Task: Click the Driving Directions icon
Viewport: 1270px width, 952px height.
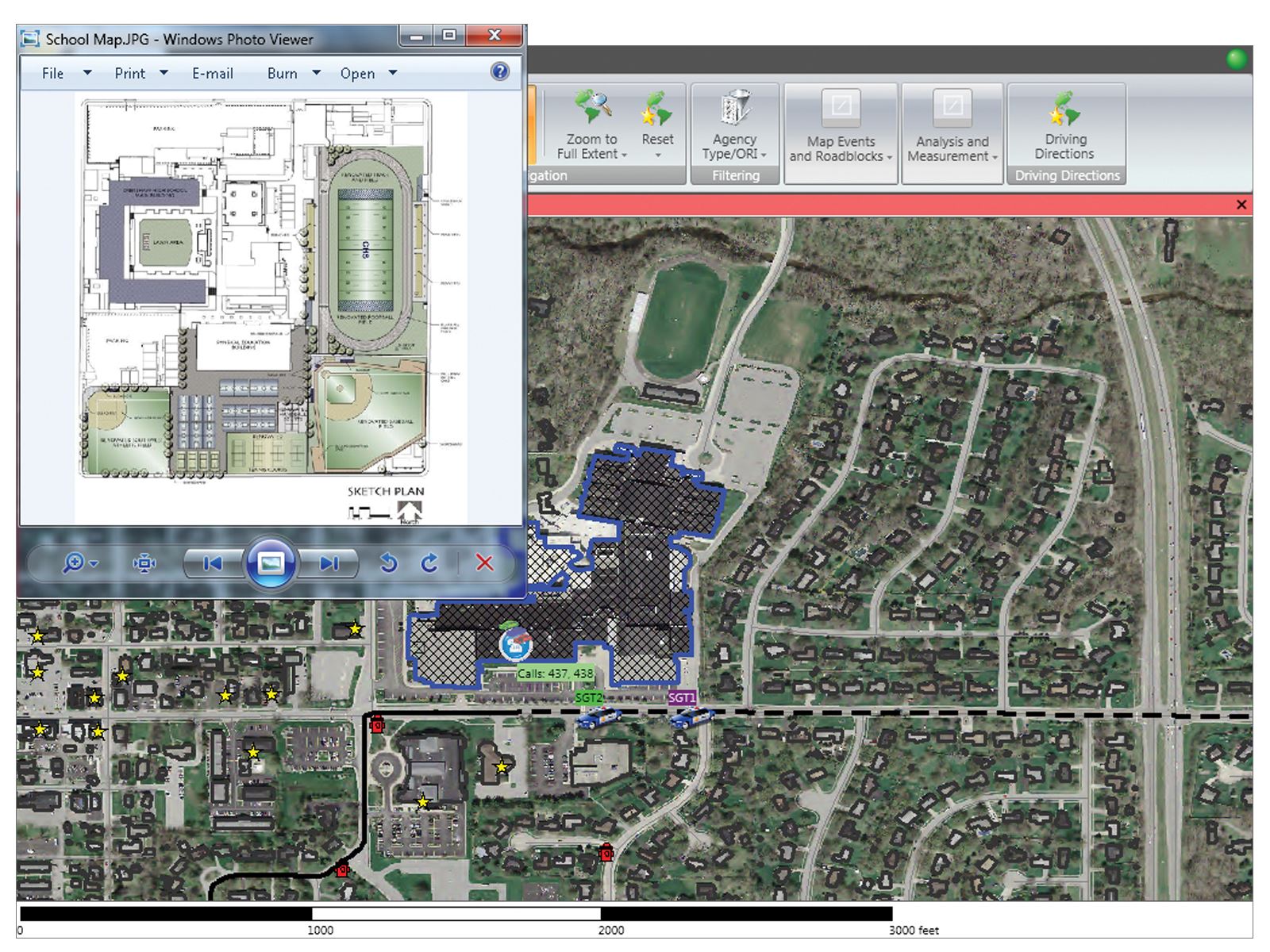Action: click(1064, 110)
